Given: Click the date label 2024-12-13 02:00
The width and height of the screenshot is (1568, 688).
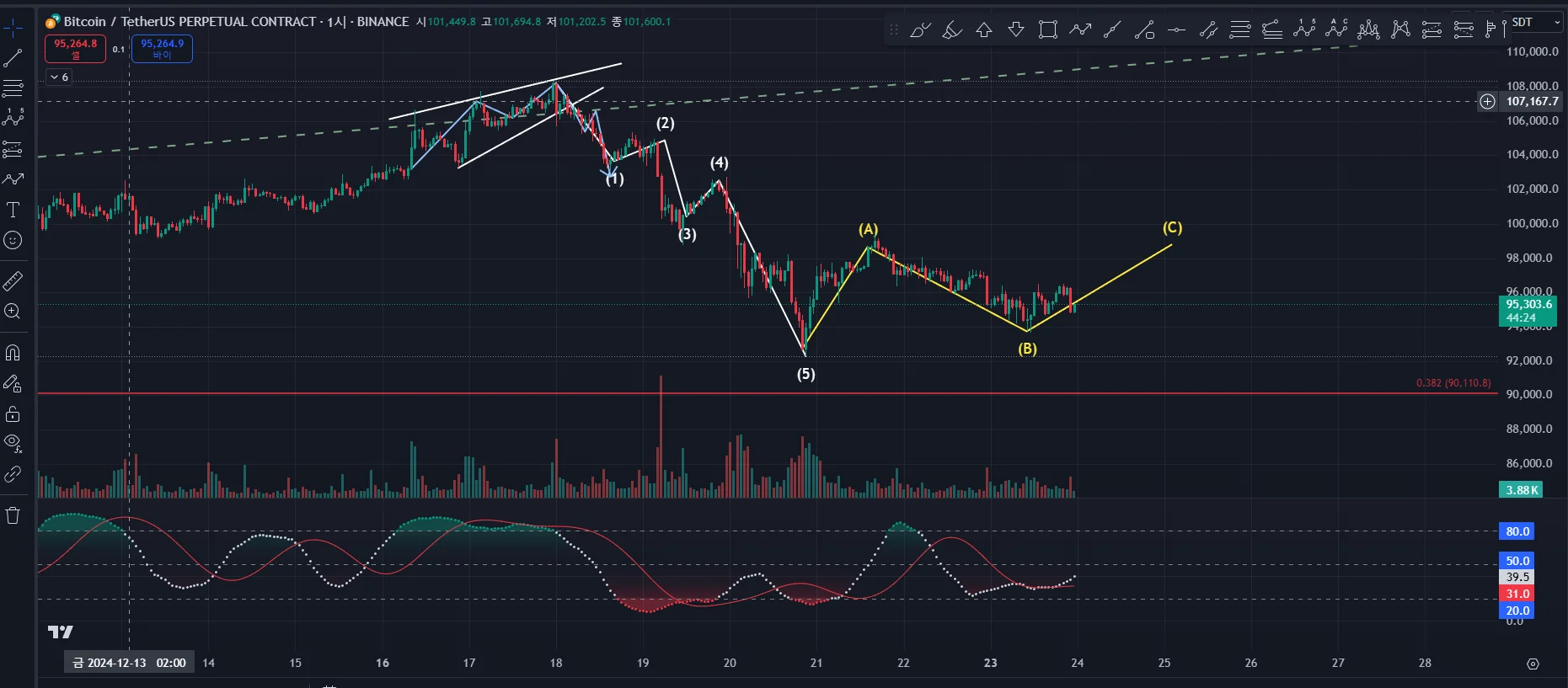Looking at the screenshot, I should [x=130, y=663].
